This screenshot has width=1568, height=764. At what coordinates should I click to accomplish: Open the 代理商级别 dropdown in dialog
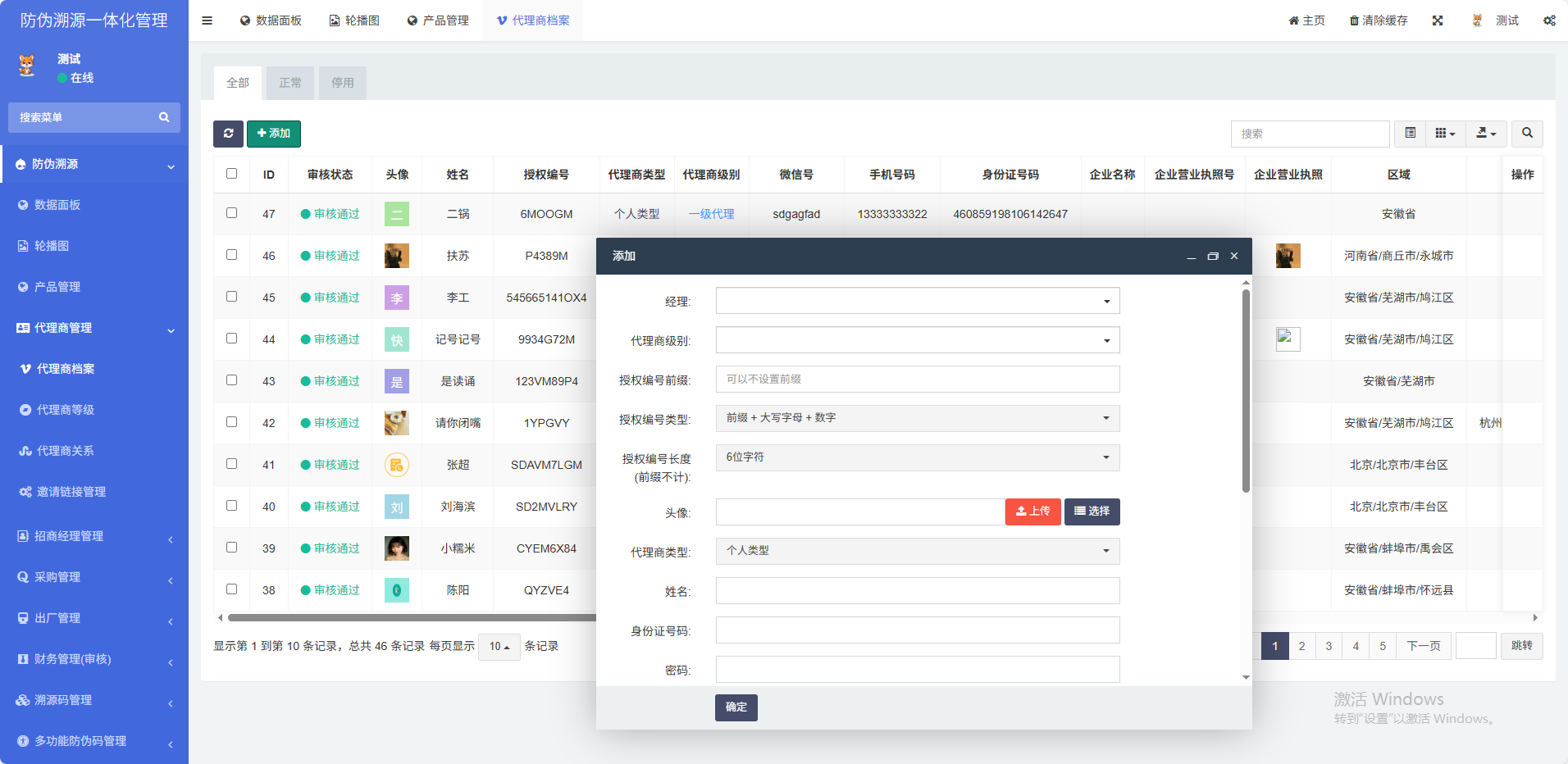click(917, 340)
